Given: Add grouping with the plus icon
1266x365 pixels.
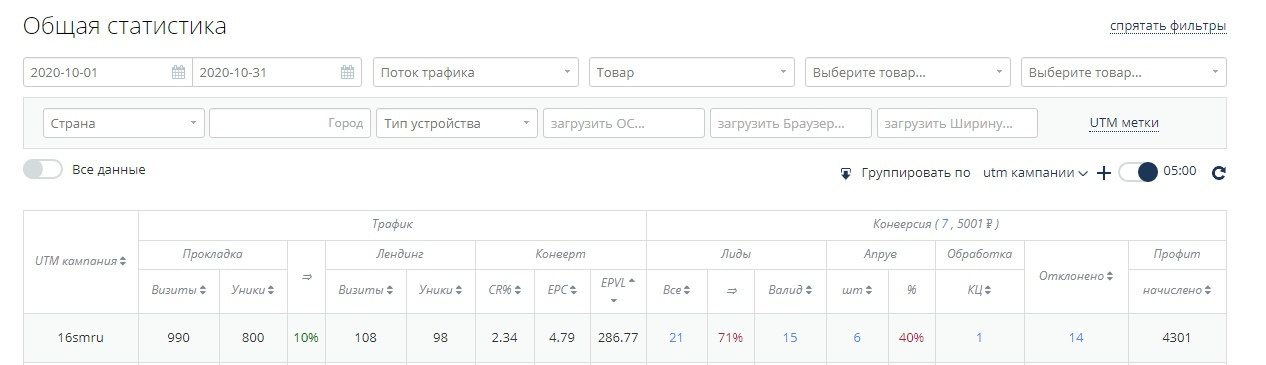Looking at the screenshot, I should 1104,173.
